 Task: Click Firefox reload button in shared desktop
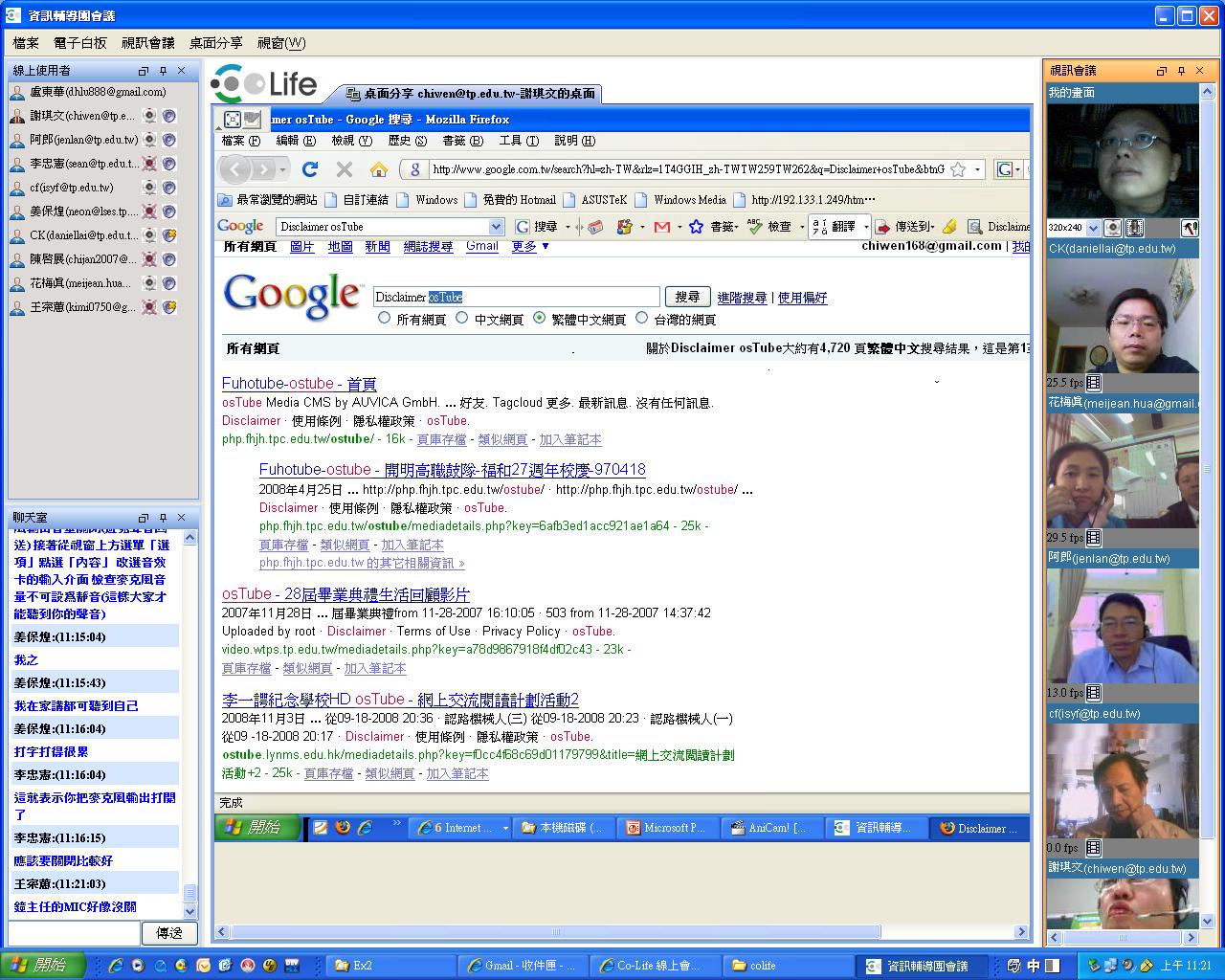pos(309,169)
